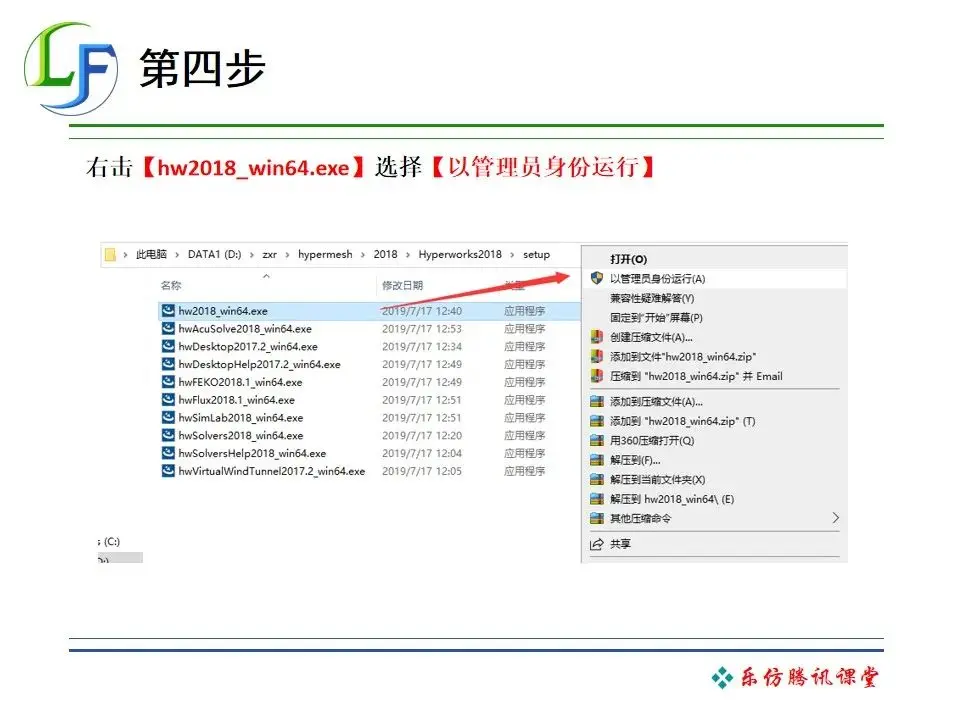The image size is (960, 720).
Task: Select the hwVirtualWindTunnel2017.2_win64.exe file icon
Action: point(168,471)
